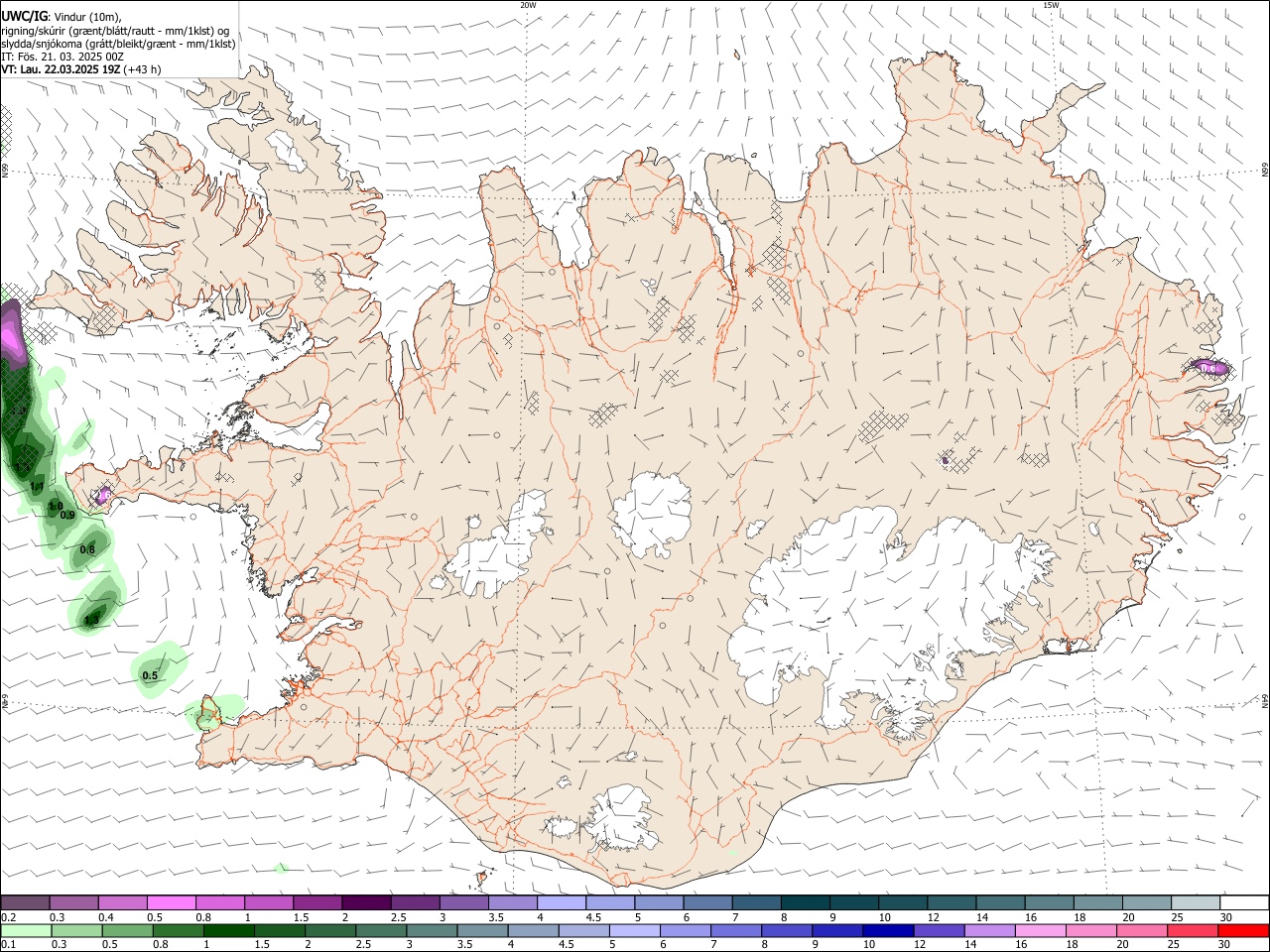Click the dark mauve 0.2–0.3 snow swatch
1270x952 pixels.
[x=26, y=902]
